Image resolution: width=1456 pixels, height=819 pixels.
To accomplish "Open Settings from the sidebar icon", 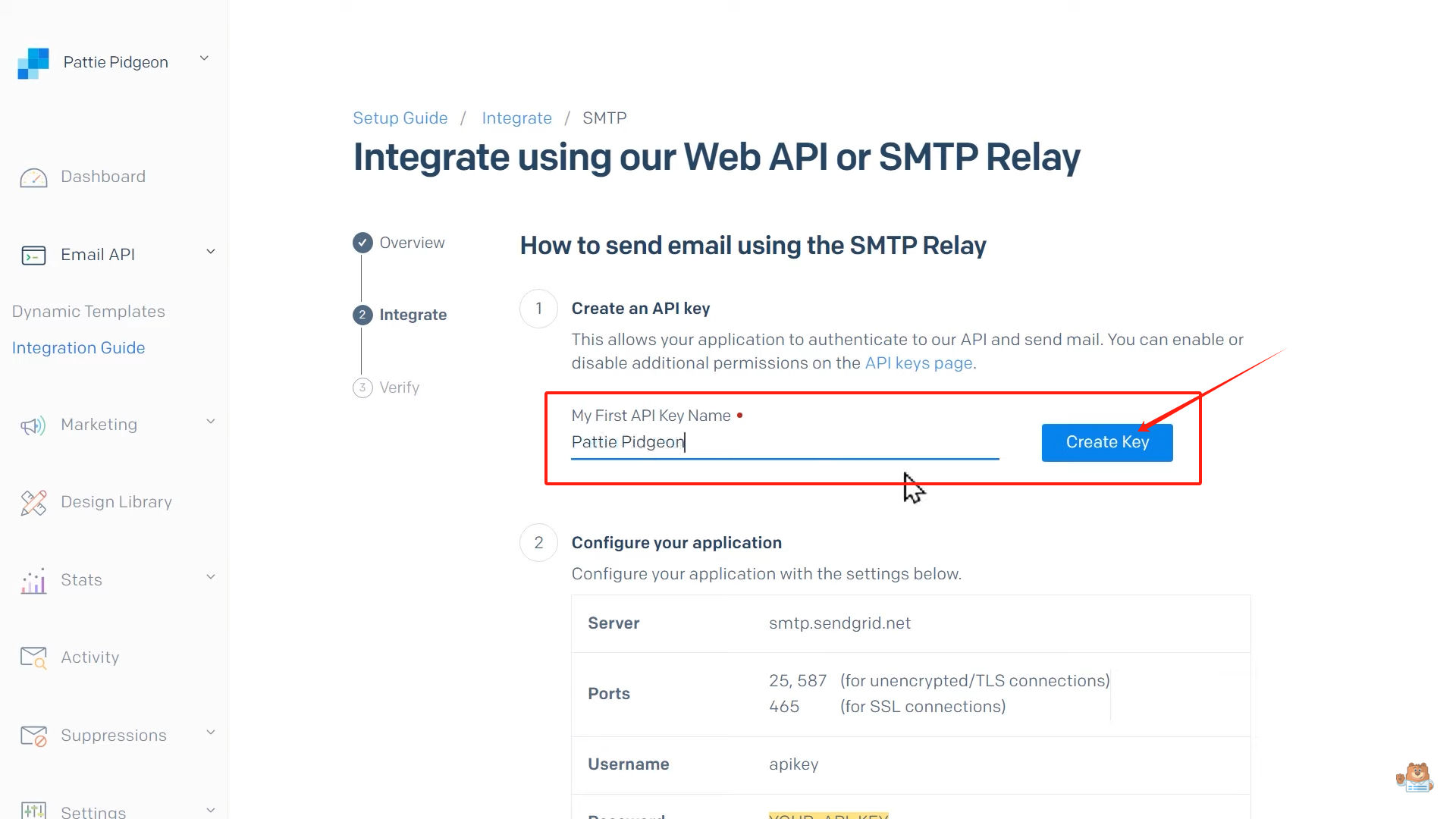I will pyautogui.click(x=34, y=811).
